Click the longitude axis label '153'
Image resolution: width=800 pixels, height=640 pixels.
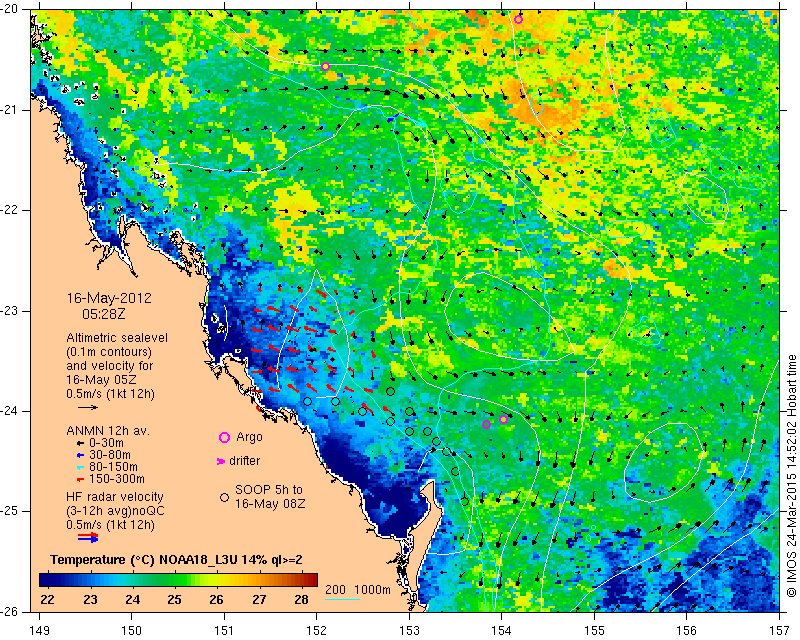point(409,630)
